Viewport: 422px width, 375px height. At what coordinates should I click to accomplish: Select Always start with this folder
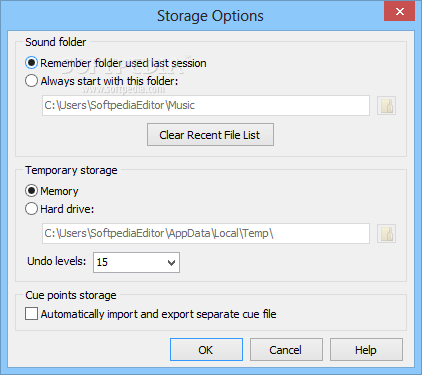click(31, 81)
